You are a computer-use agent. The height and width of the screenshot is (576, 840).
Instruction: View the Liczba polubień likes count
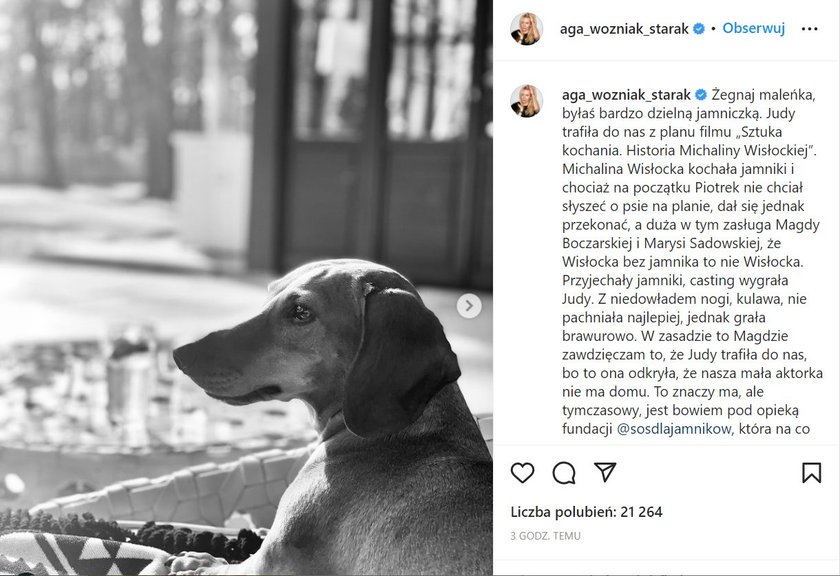(x=587, y=512)
